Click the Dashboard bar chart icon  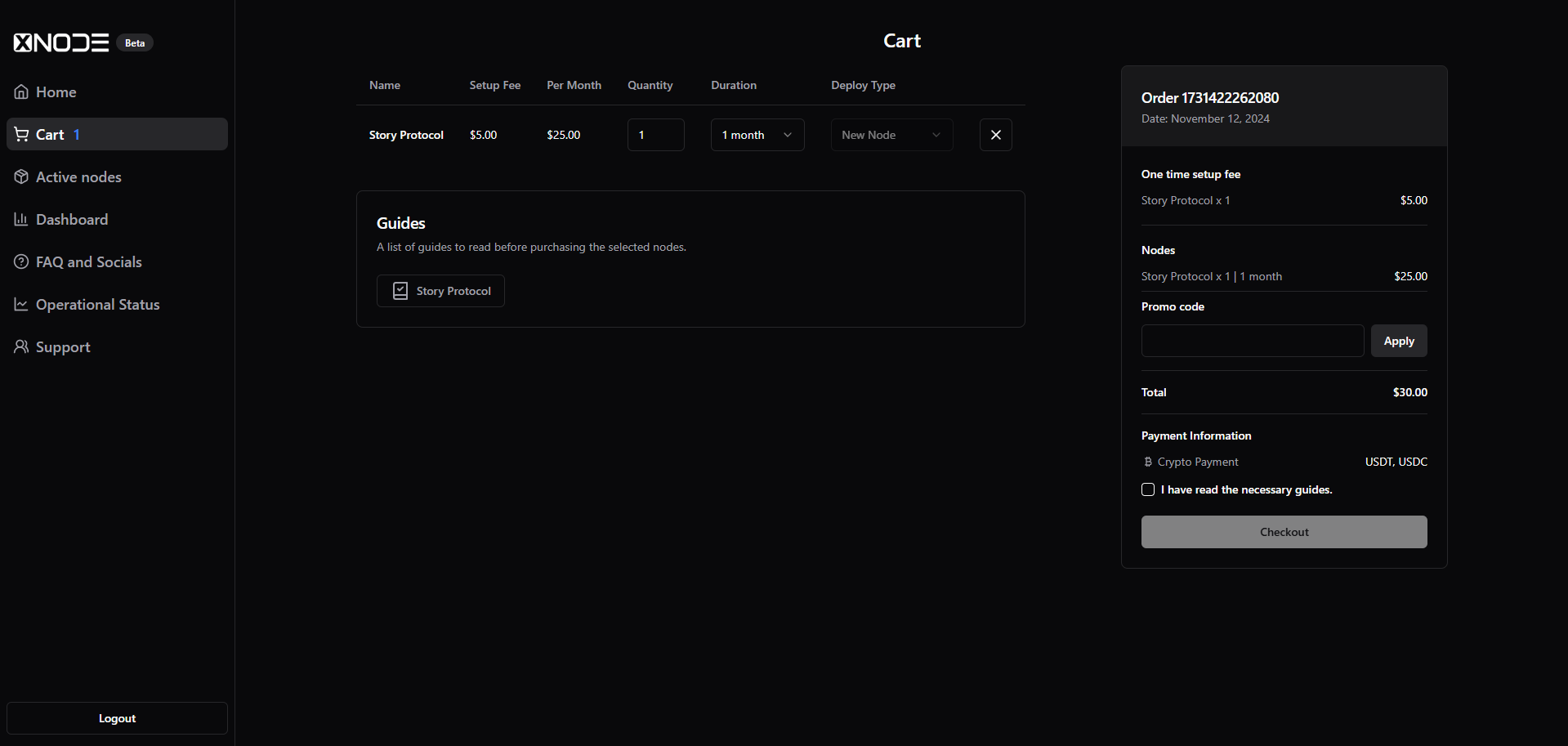click(21, 220)
